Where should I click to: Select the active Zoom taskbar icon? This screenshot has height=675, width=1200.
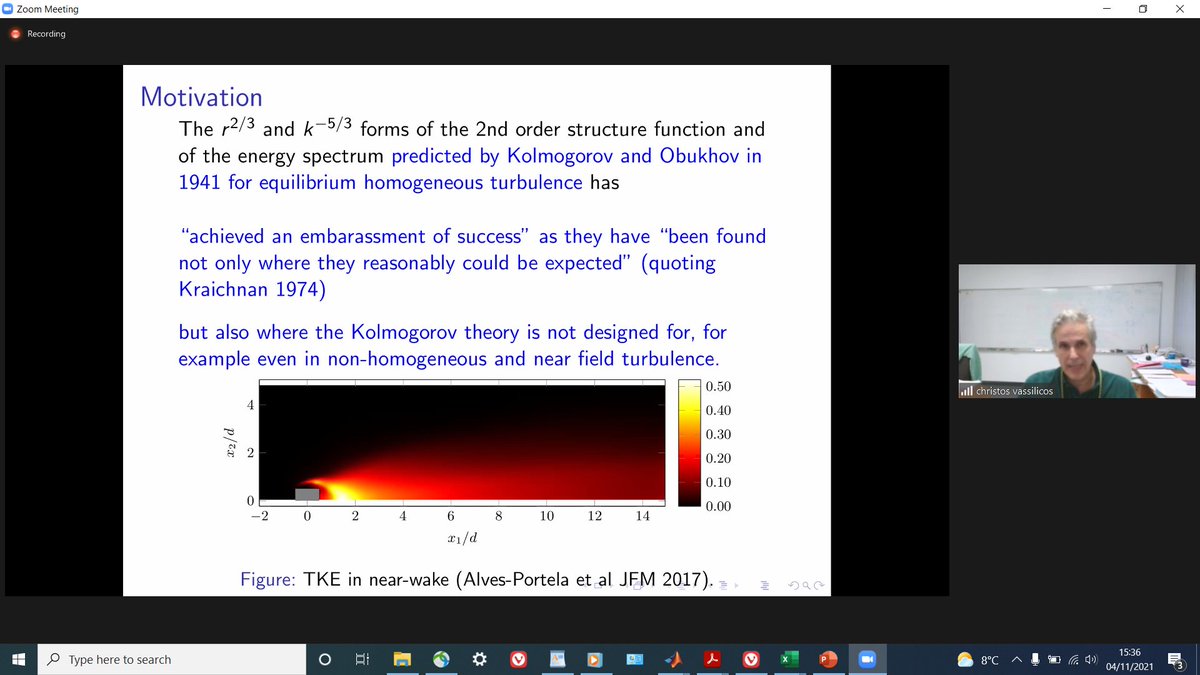tap(867, 659)
